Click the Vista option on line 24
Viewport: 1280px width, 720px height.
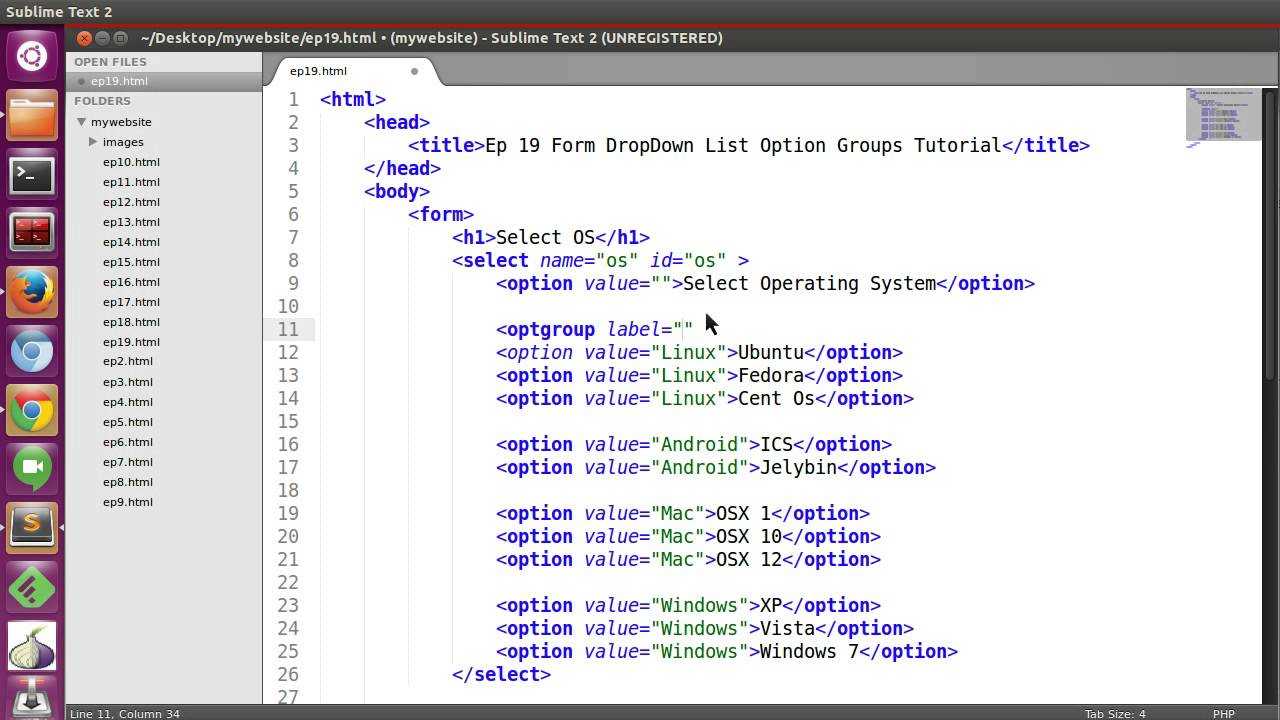point(705,628)
